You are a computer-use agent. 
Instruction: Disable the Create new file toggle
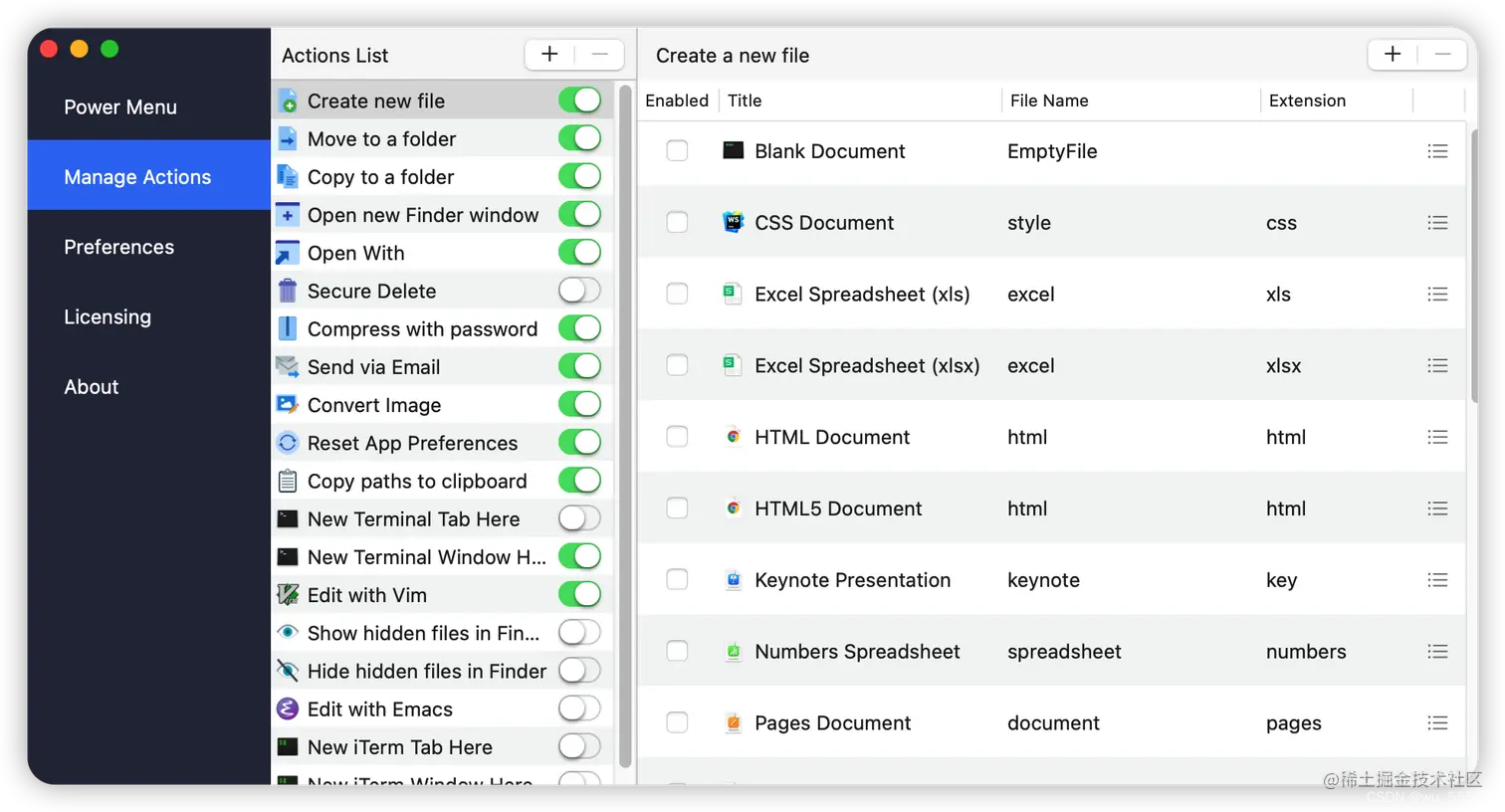click(579, 100)
